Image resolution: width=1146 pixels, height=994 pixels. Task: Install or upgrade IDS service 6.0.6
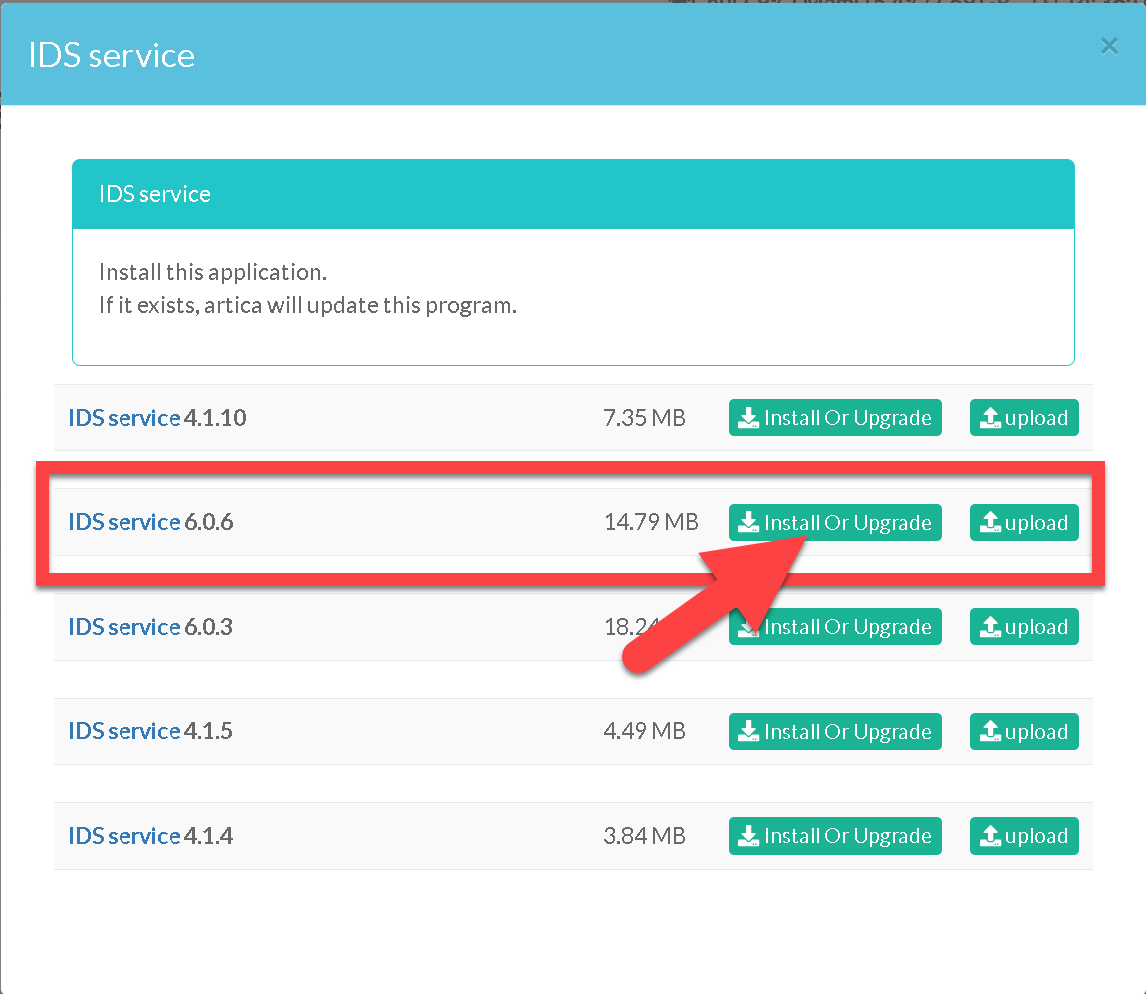[835, 523]
